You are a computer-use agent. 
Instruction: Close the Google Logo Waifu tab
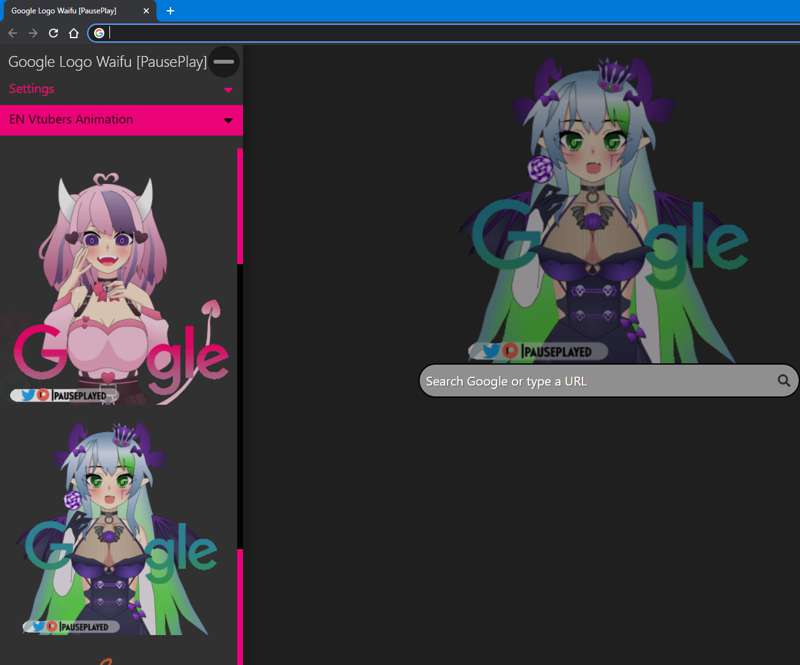pos(147,11)
